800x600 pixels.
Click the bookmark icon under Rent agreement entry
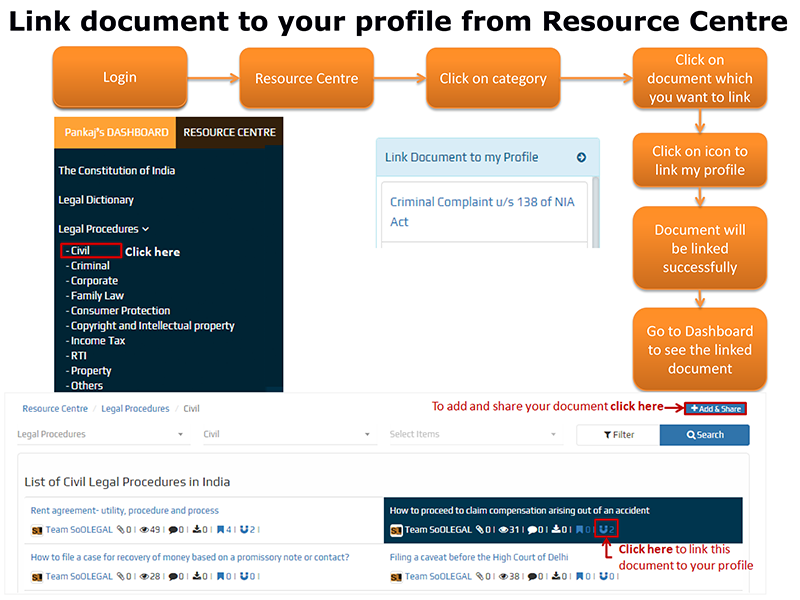point(220,530)
